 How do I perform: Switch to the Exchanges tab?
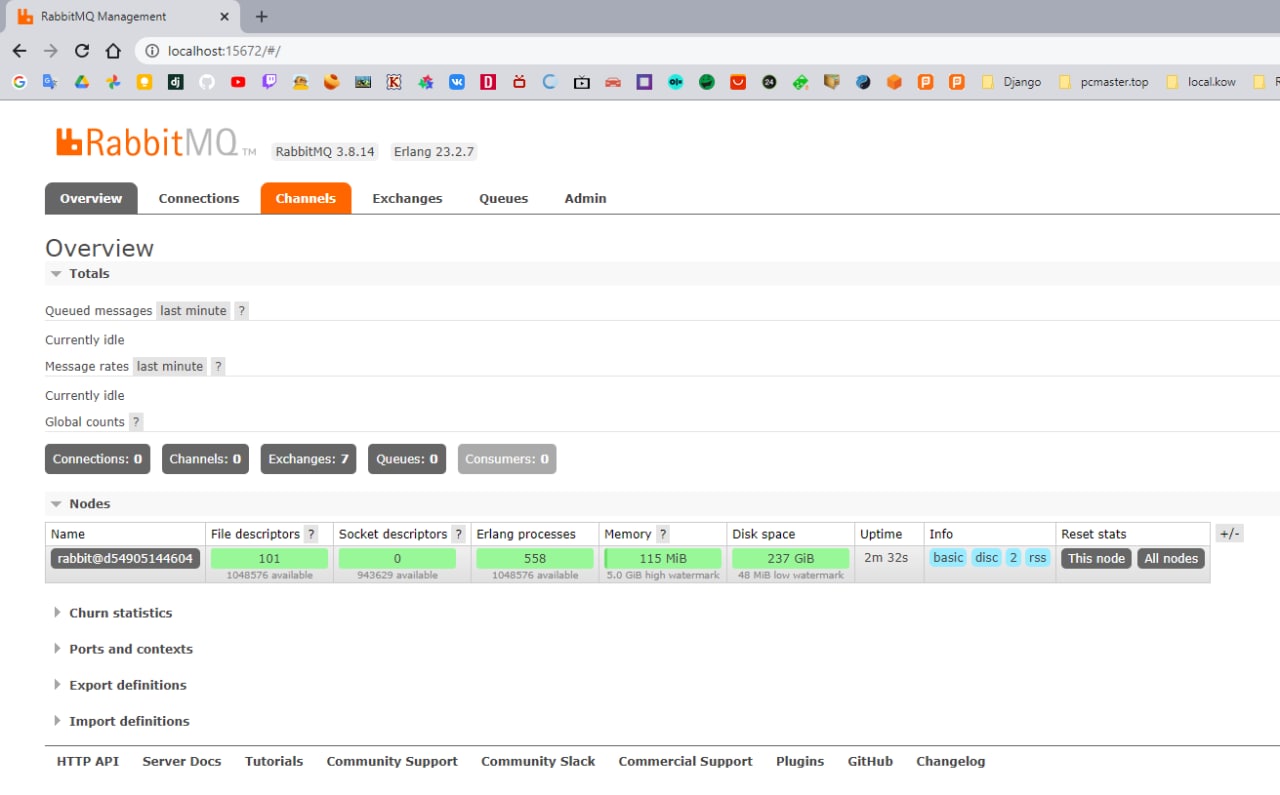pyautogui.click(x=407, y=198)
